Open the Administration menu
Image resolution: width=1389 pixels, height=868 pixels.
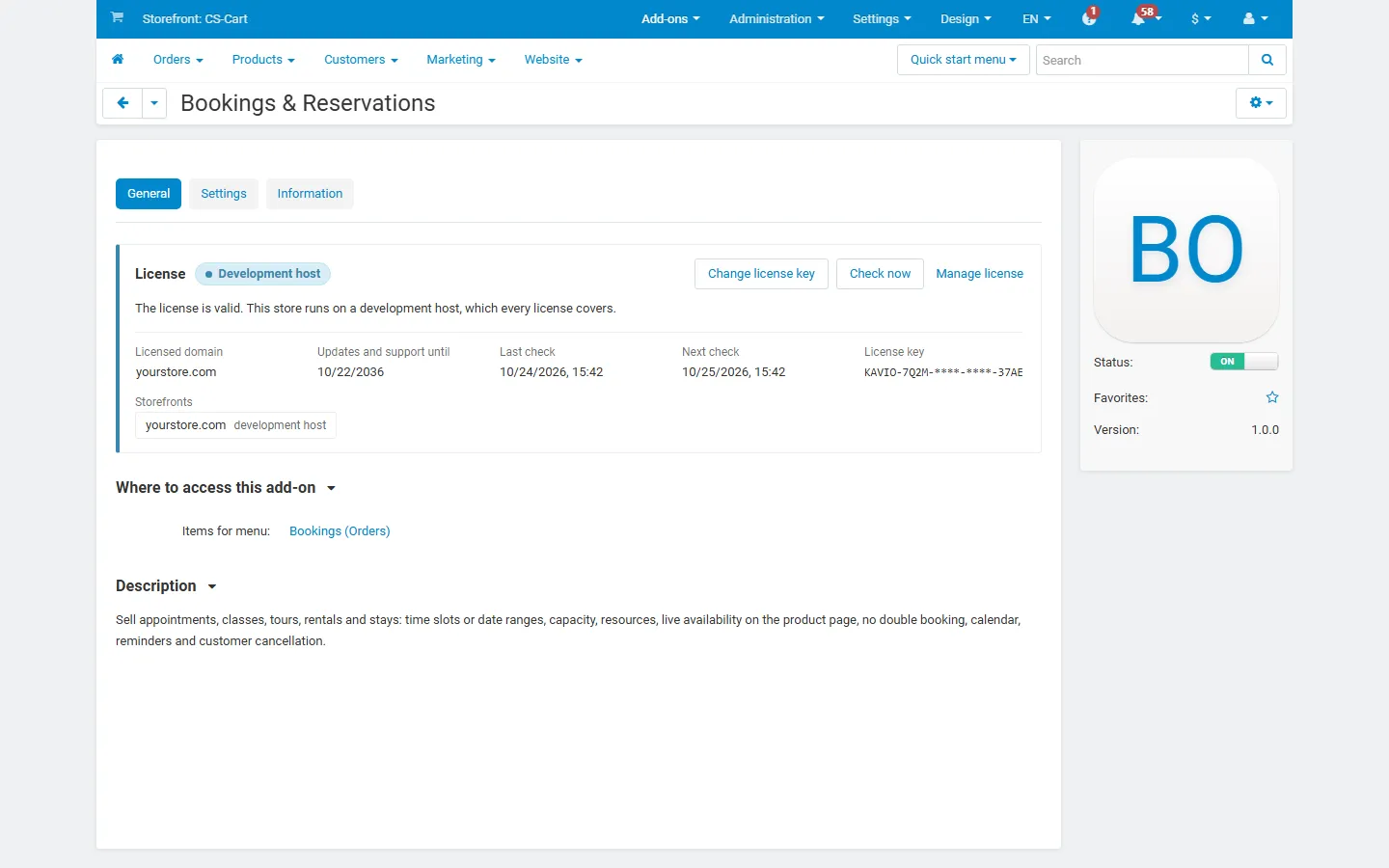tap(776, 18)
